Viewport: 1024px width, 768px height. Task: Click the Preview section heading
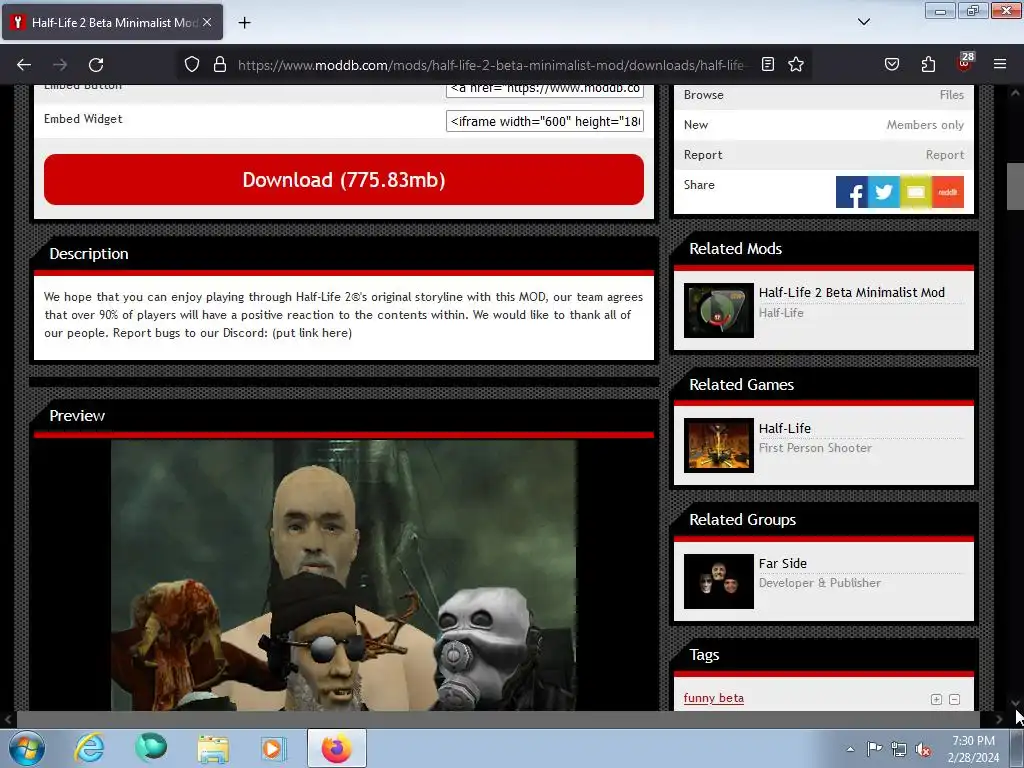pyautogui.click(x=77, y=416)
